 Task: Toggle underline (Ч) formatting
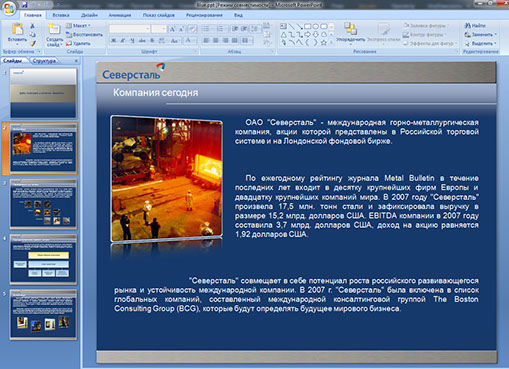[x=132, y=40]
